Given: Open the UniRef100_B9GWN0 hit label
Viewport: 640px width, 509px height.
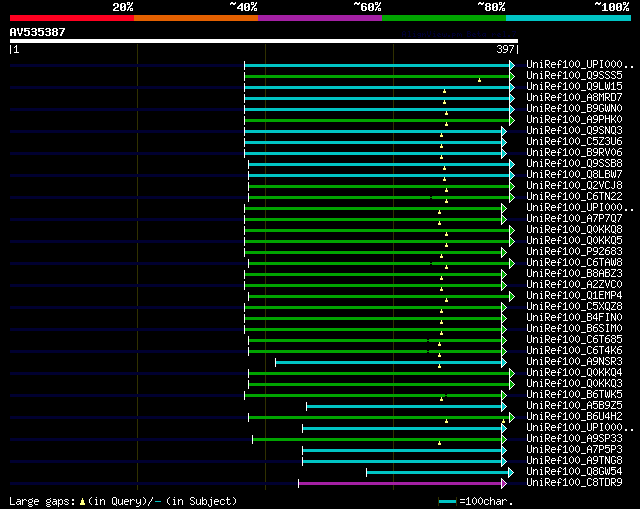Looking at the screenshot, I should pos(574,109).
